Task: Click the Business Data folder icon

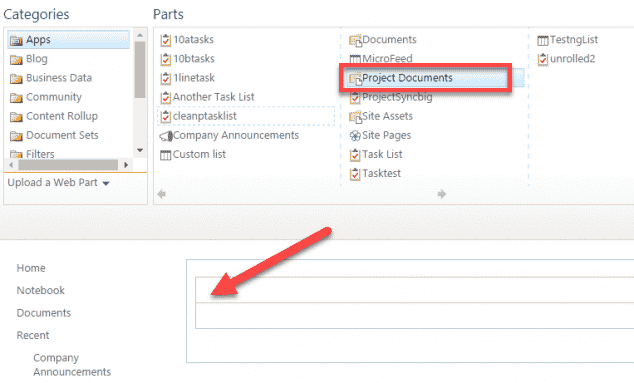Action: [x=16, y=78]
